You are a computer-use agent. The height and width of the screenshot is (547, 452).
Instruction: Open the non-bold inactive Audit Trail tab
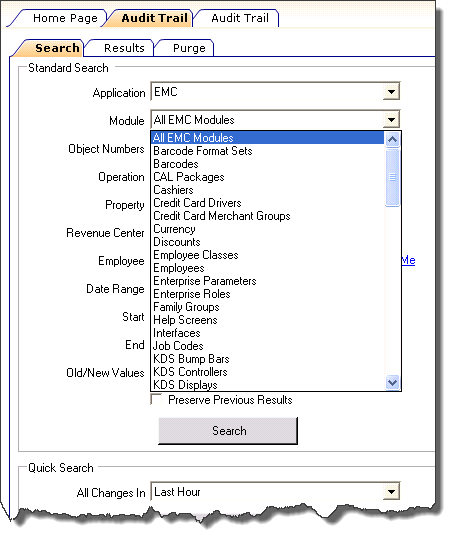239,18
